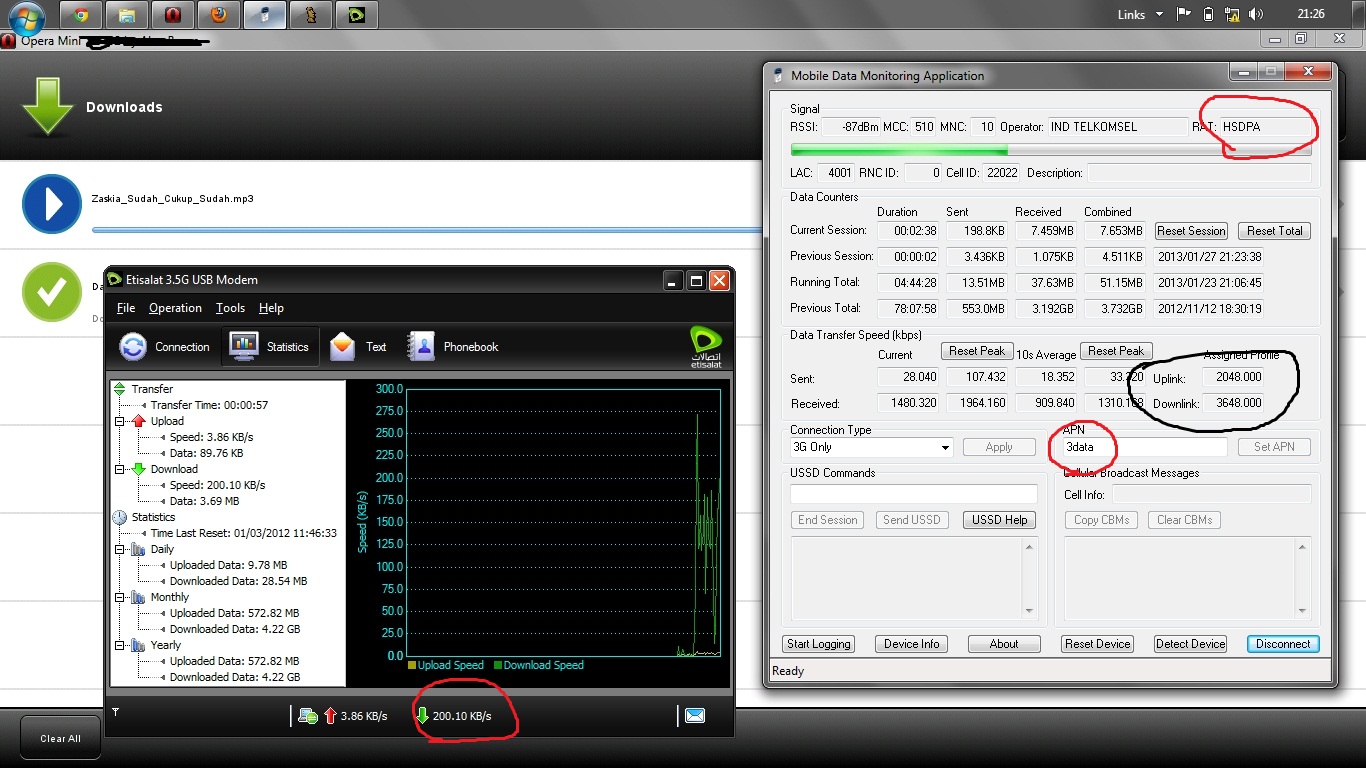Screen dimensions: 1366x768
Task: Click the Reset Device button
Action: (x=1097, y=644)
